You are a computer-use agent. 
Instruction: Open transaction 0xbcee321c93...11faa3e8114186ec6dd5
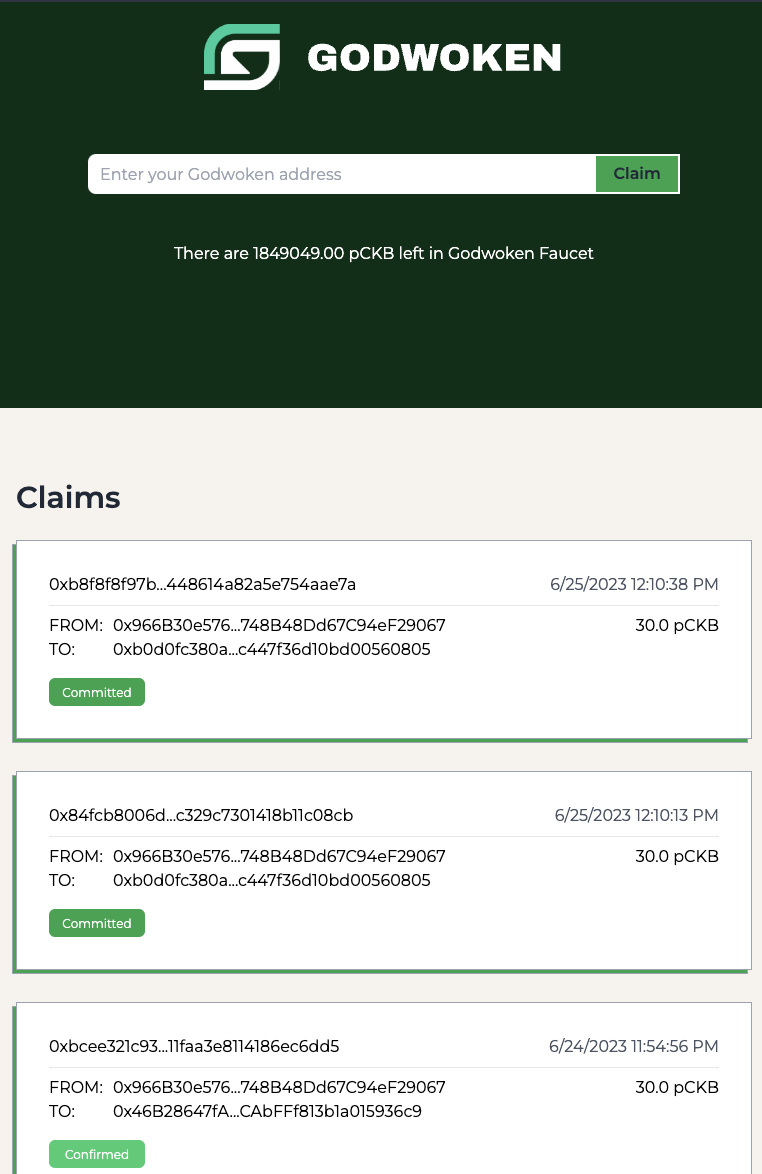(x=194, y=1046)
